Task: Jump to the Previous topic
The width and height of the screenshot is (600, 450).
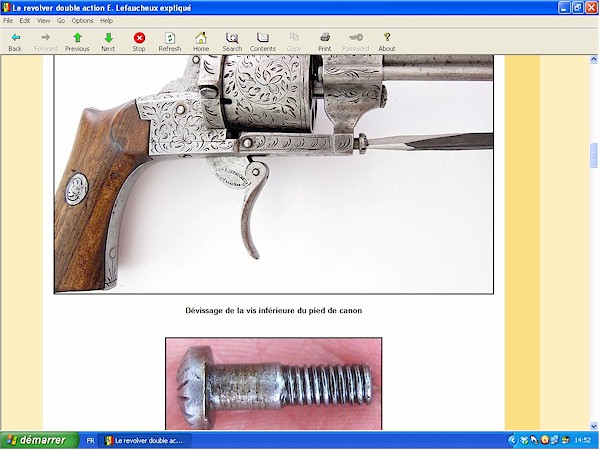Action: click(77, 42)
